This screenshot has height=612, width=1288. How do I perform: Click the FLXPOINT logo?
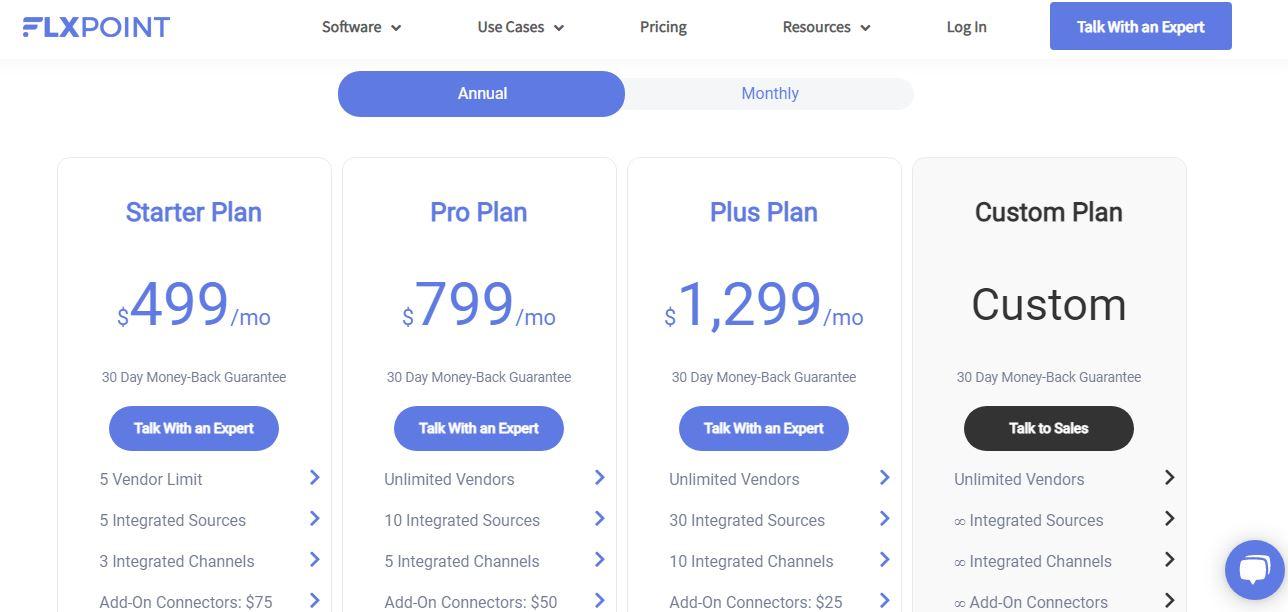click(96, 27)
